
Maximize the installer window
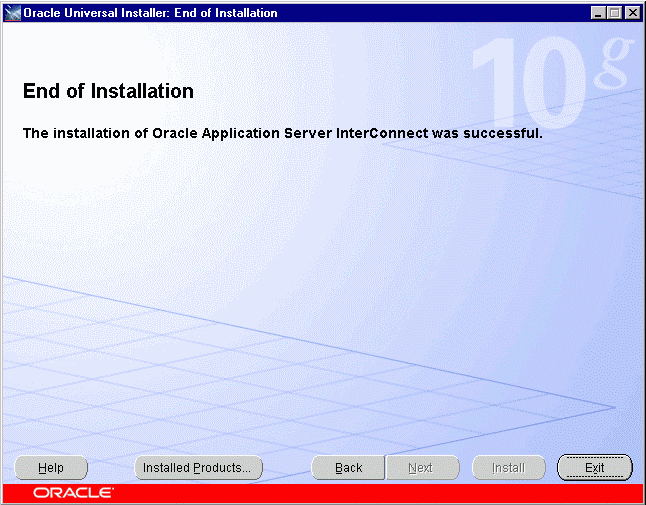614,13
